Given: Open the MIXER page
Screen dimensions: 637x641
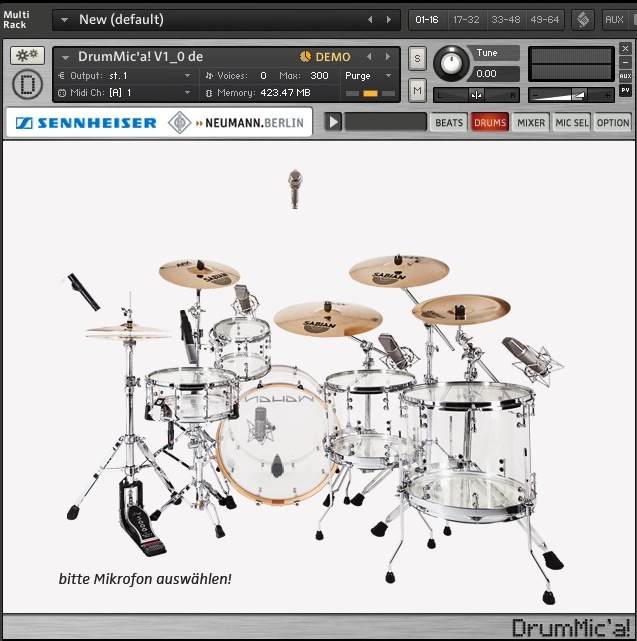Looking at the screenshot, I should (531, 123).
